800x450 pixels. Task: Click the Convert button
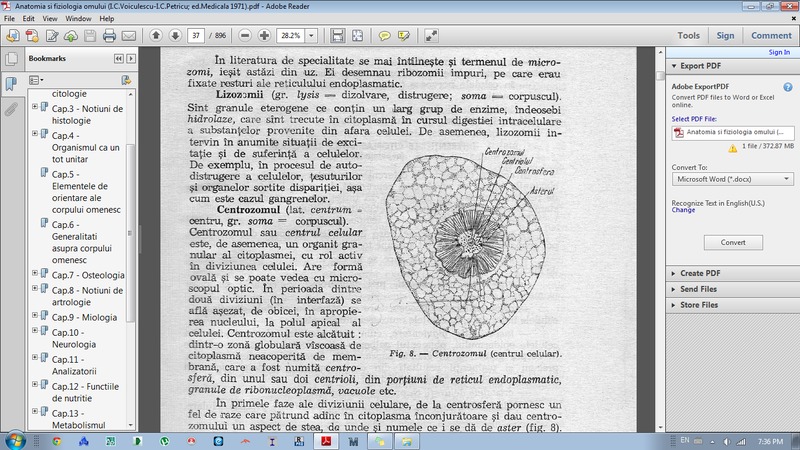733,242
